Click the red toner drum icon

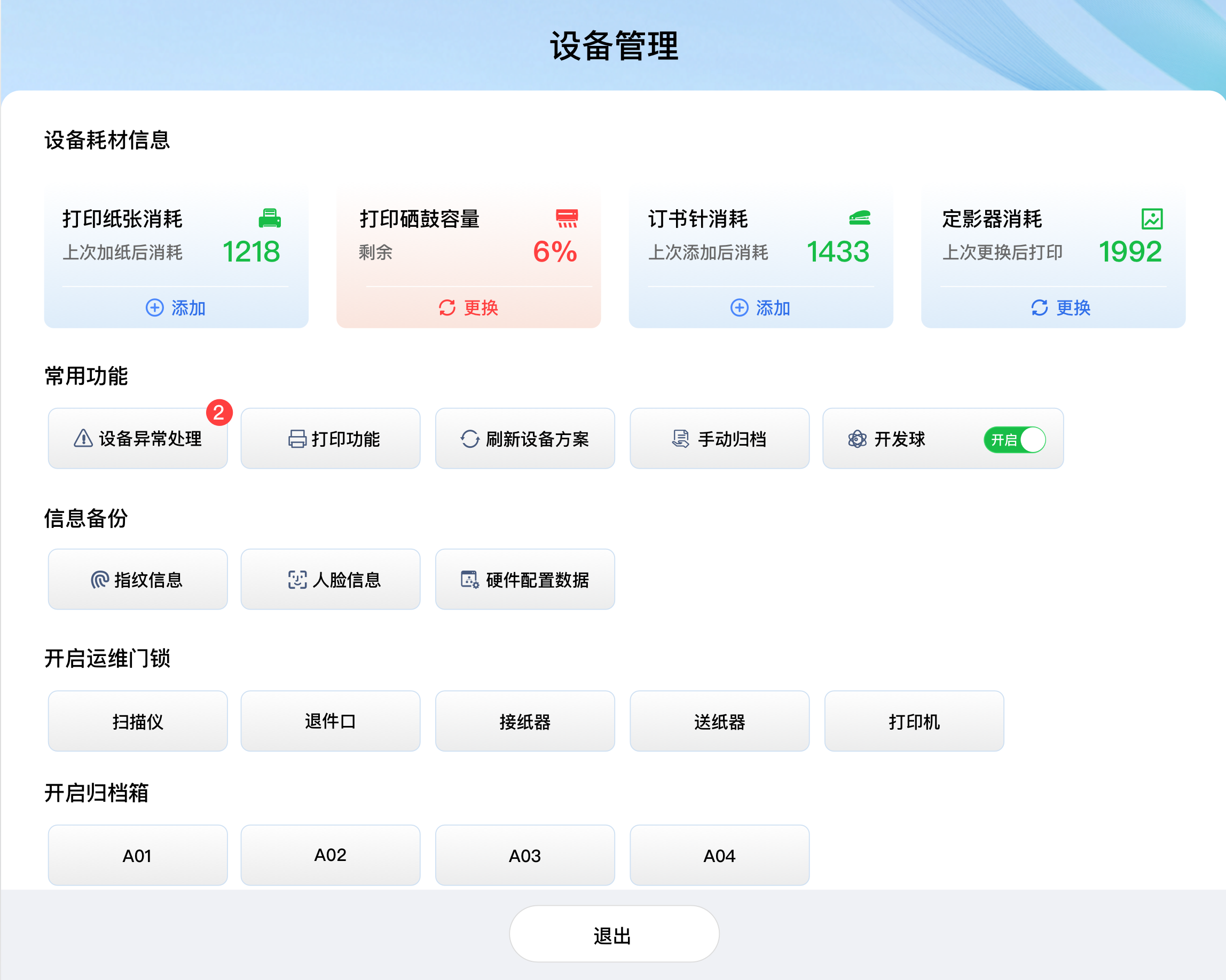tap(567, 218)
